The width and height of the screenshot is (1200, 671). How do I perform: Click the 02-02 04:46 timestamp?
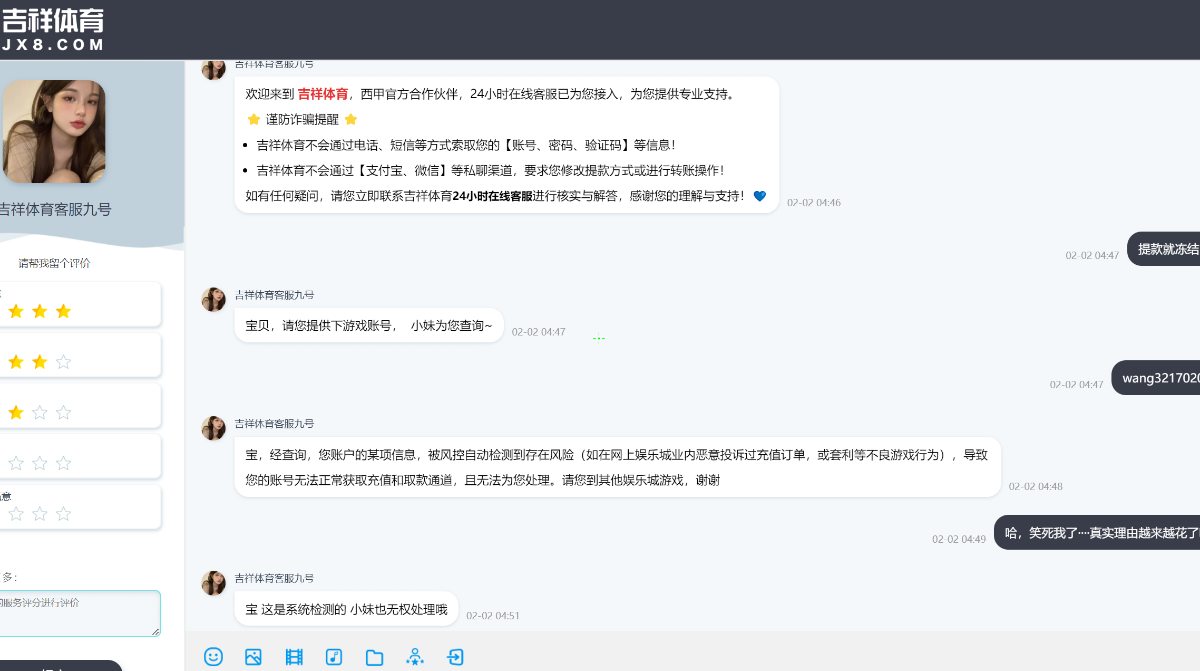coord(814,203)
